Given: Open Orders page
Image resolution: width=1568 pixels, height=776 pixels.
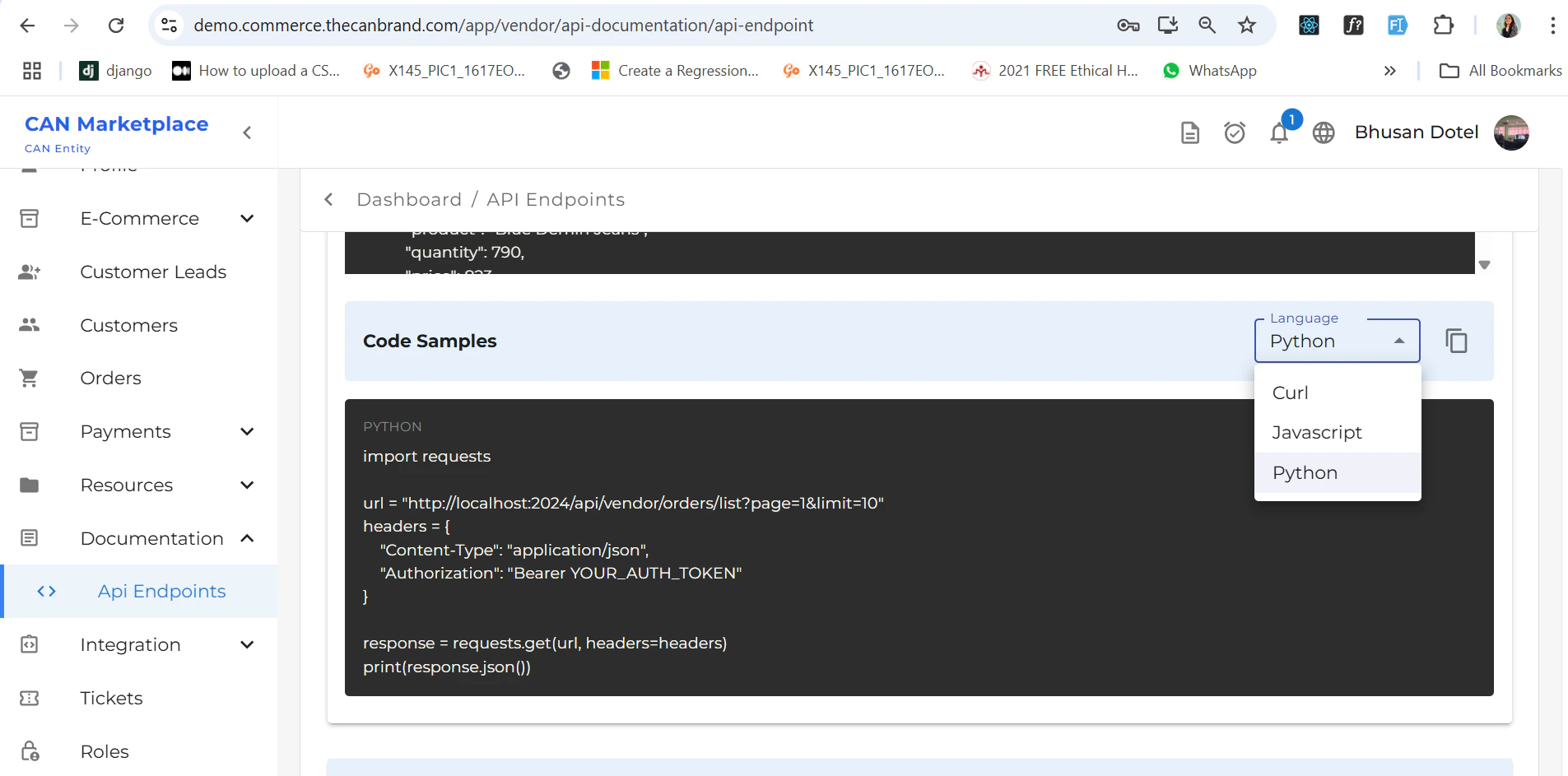Looking at the screenshot, I should point(139,379).
